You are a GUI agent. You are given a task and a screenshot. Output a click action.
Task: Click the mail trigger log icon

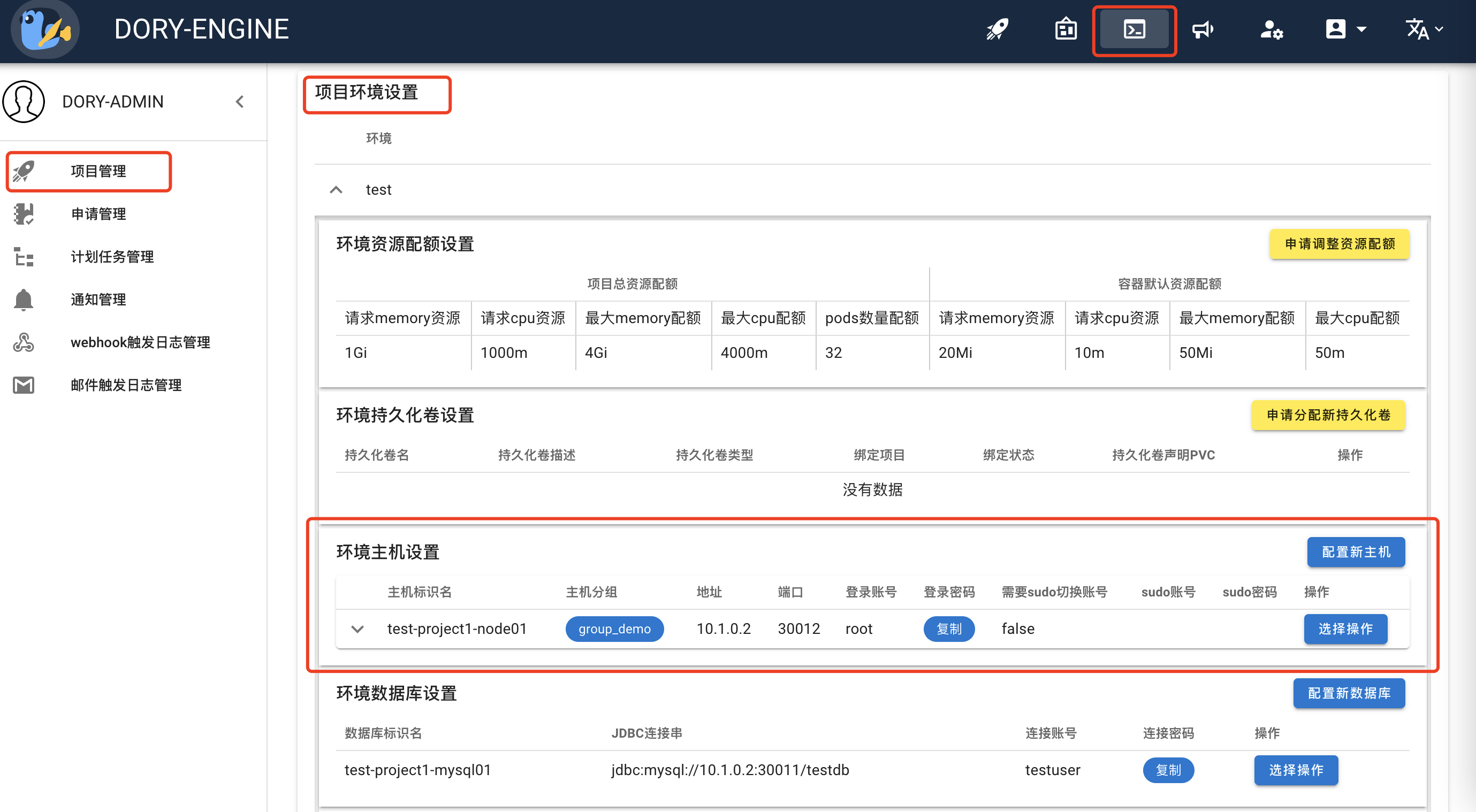(24, 385)
